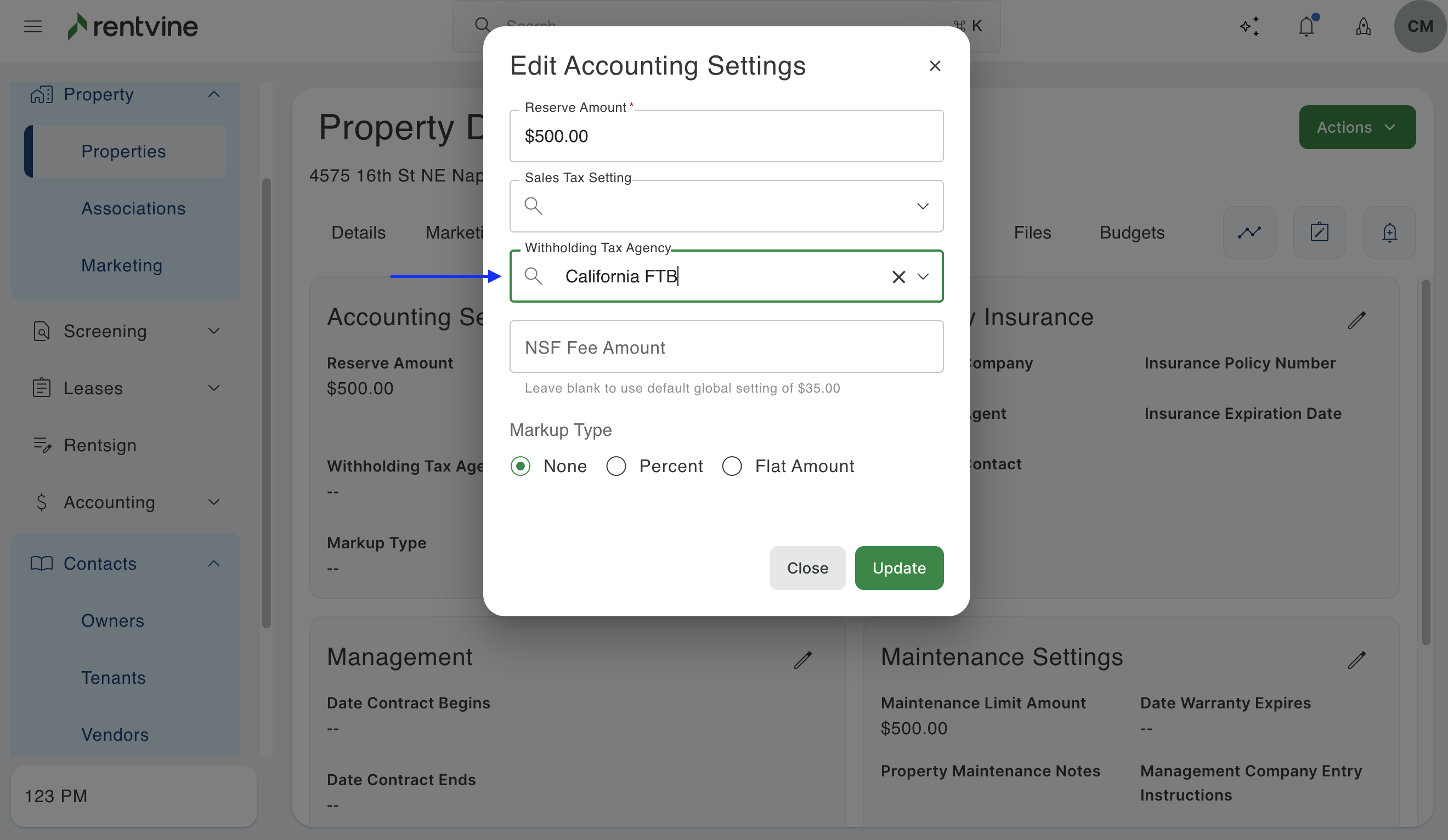Click the sparkle AI assistant icon
Screen dimensions: 1448x840
(x=1249, y=26)
